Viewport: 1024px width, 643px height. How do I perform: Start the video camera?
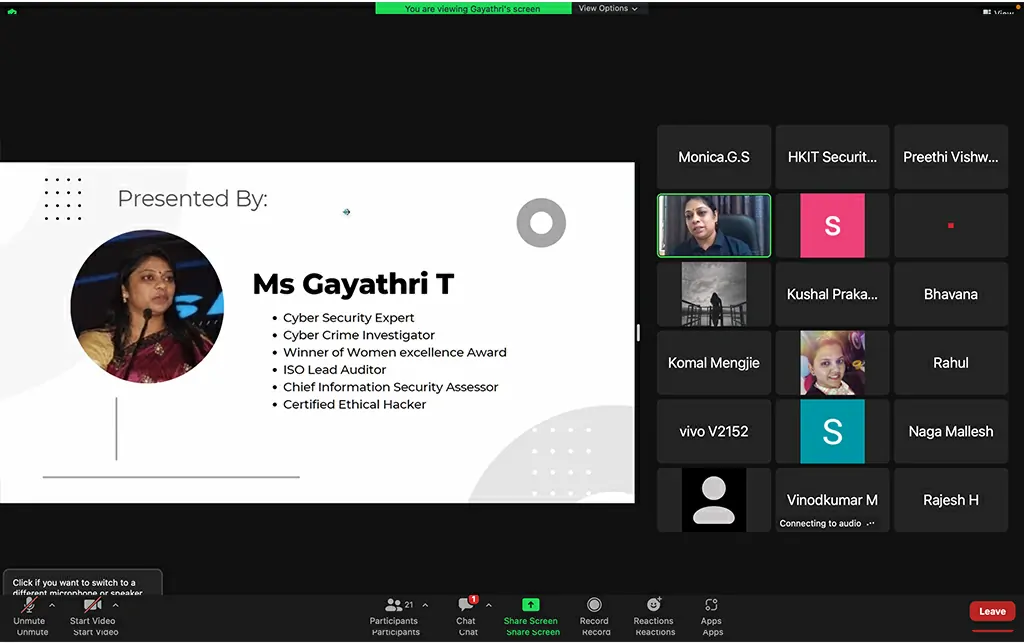pyautogui.click(x=93, y=612)
